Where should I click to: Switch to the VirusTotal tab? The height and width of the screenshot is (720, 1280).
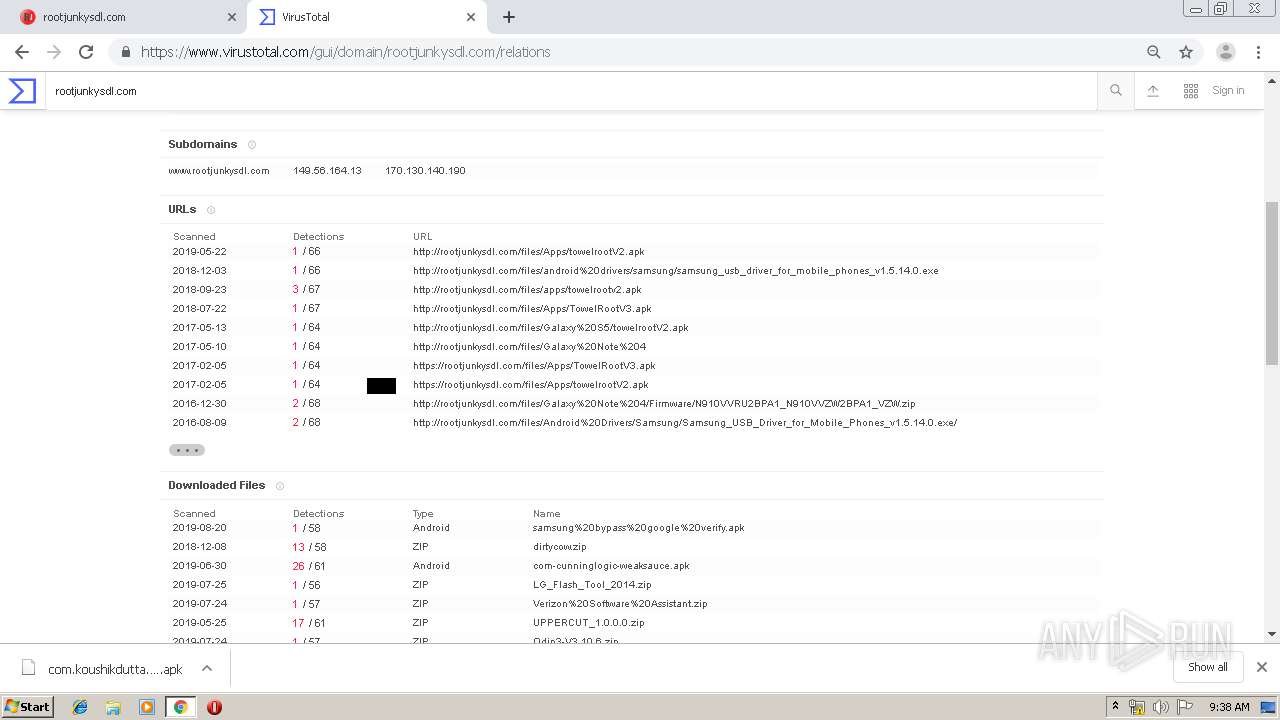click(365, 17)
